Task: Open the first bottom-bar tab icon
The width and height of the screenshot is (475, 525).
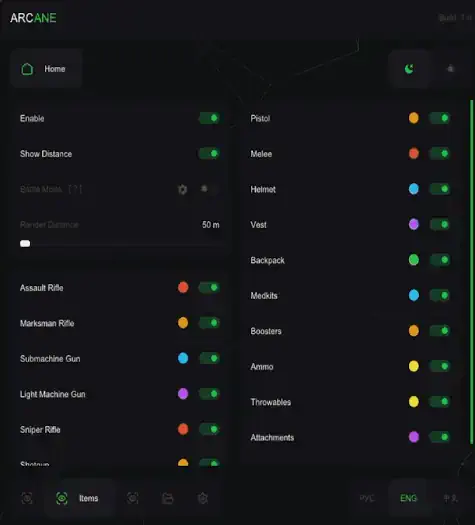Action: (27, 498)
